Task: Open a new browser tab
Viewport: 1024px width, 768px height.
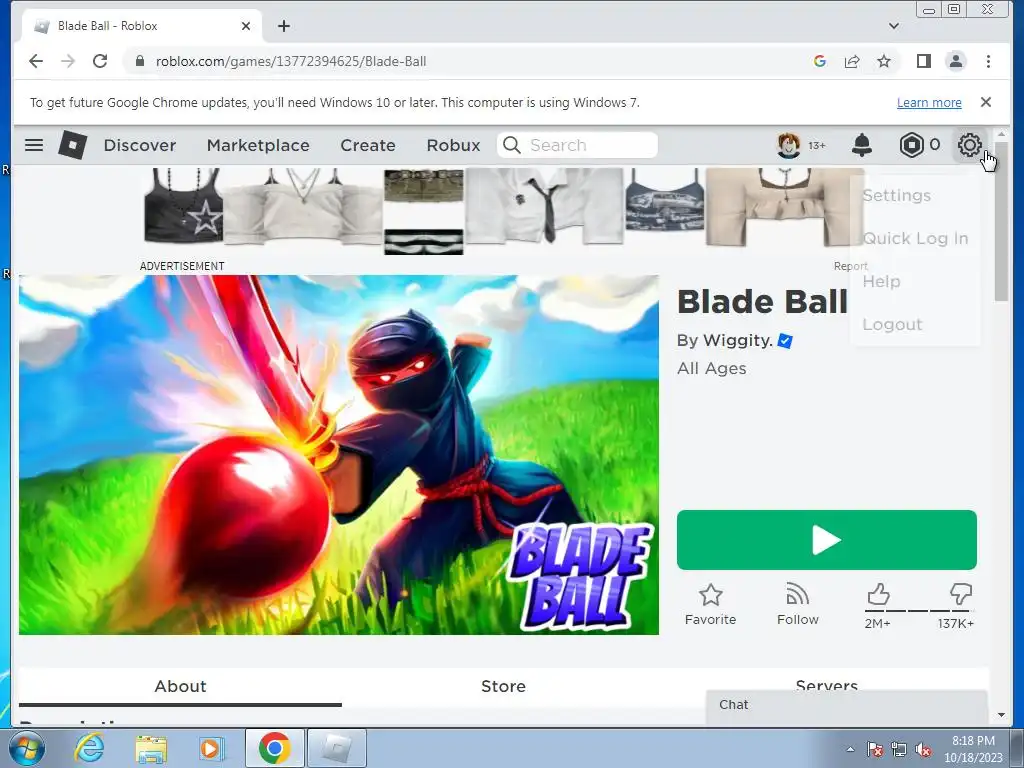Action: click(x=283, y=26)
